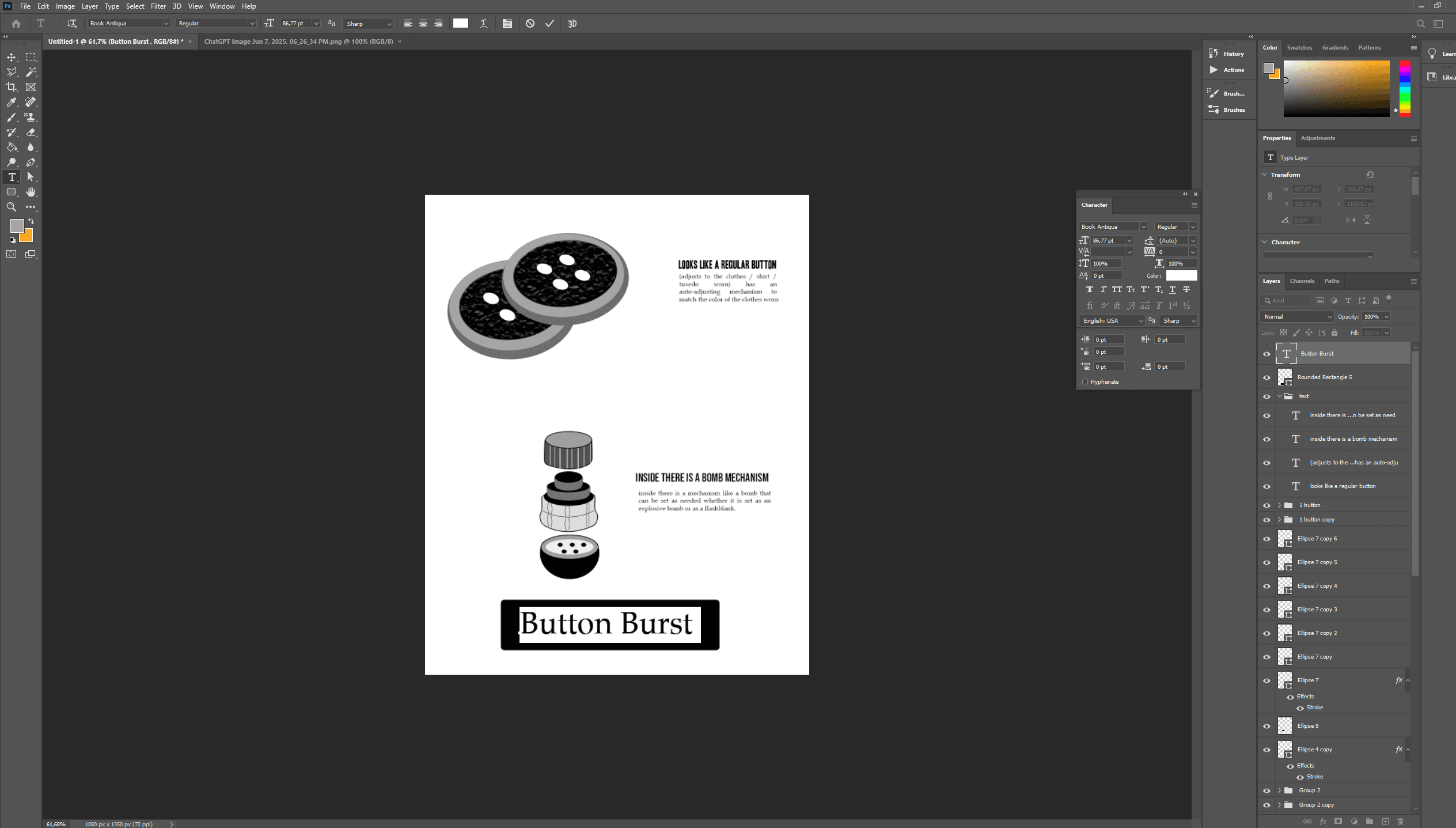Open the Normal blend mode dropdown
1456x828 pixels.
pos(1296,316)
